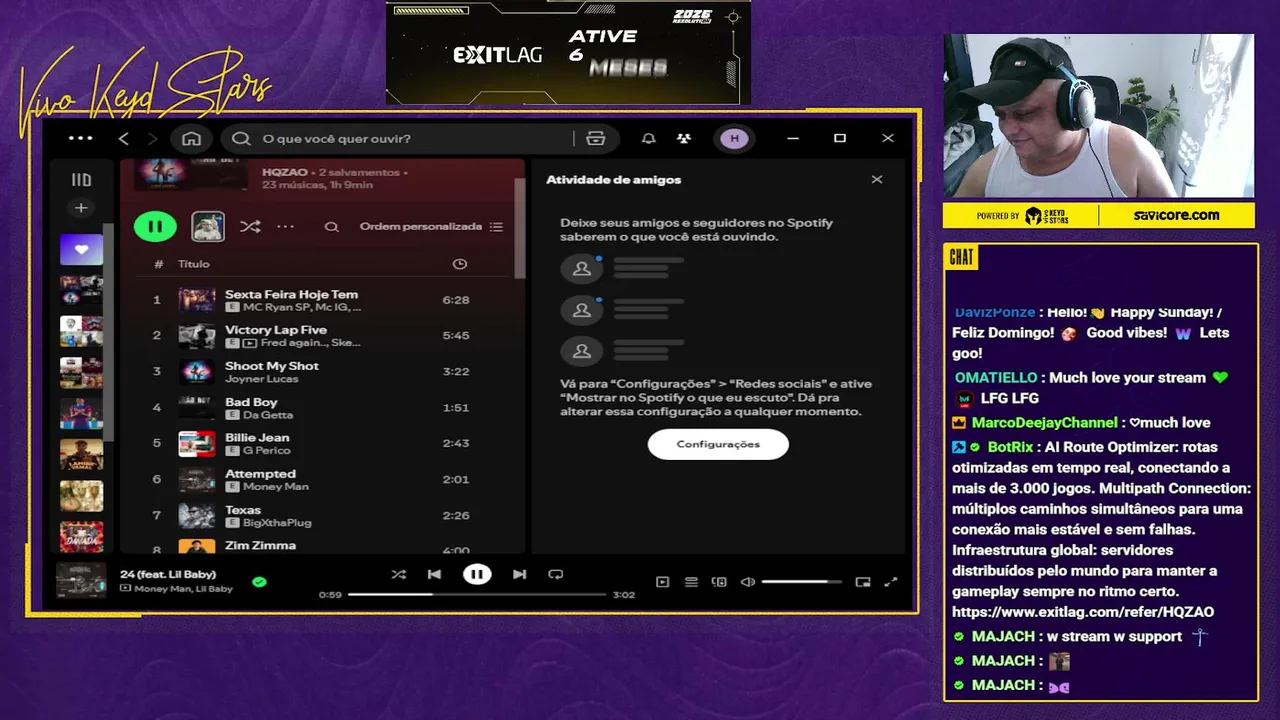Click the 'Título' column header
Image resolution: width=1280 pixels, height=720 pixels.
point(194,264)
